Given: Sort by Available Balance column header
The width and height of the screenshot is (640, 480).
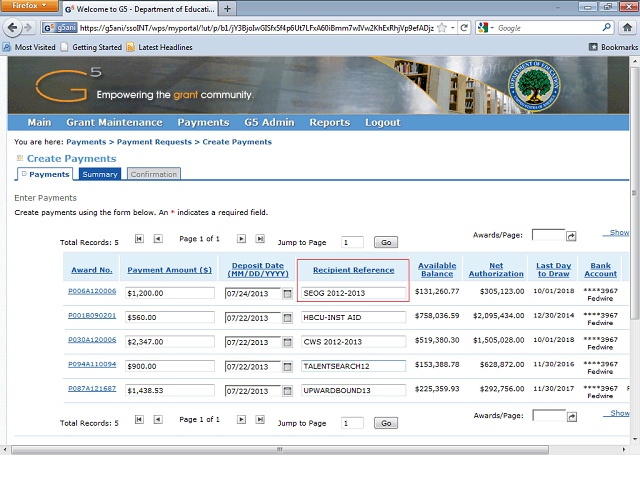Looking at the screenshot, I should click(x=437, y=270).
